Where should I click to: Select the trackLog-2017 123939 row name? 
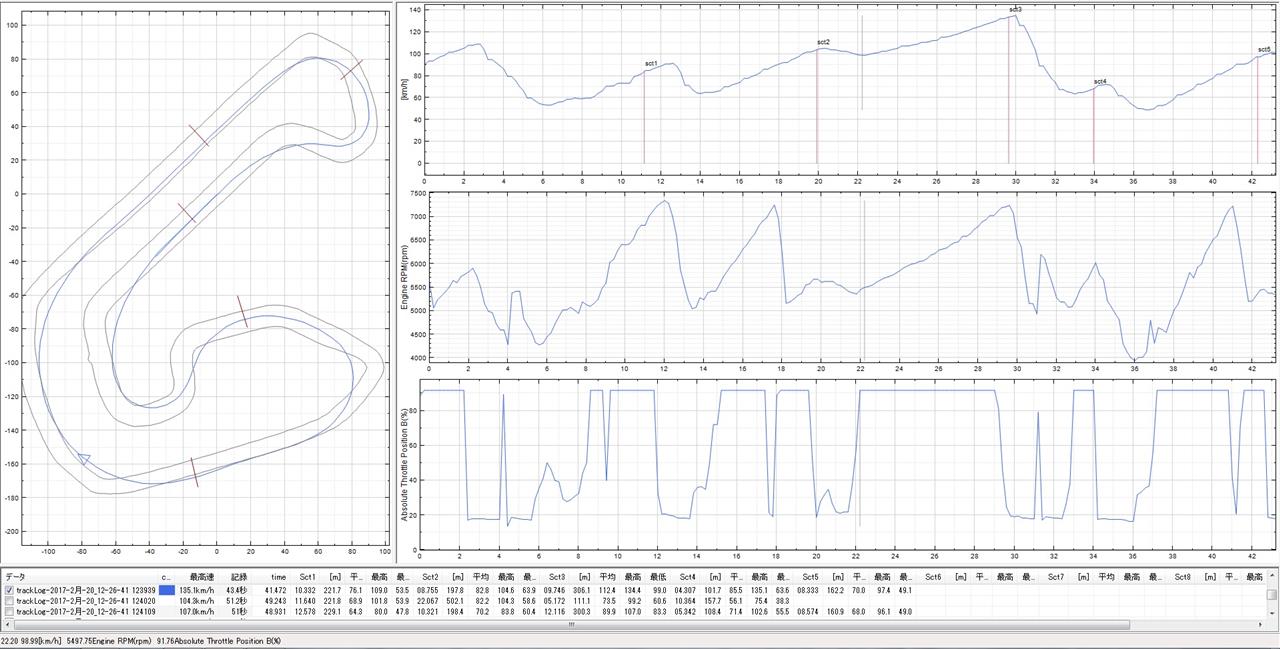86,590
